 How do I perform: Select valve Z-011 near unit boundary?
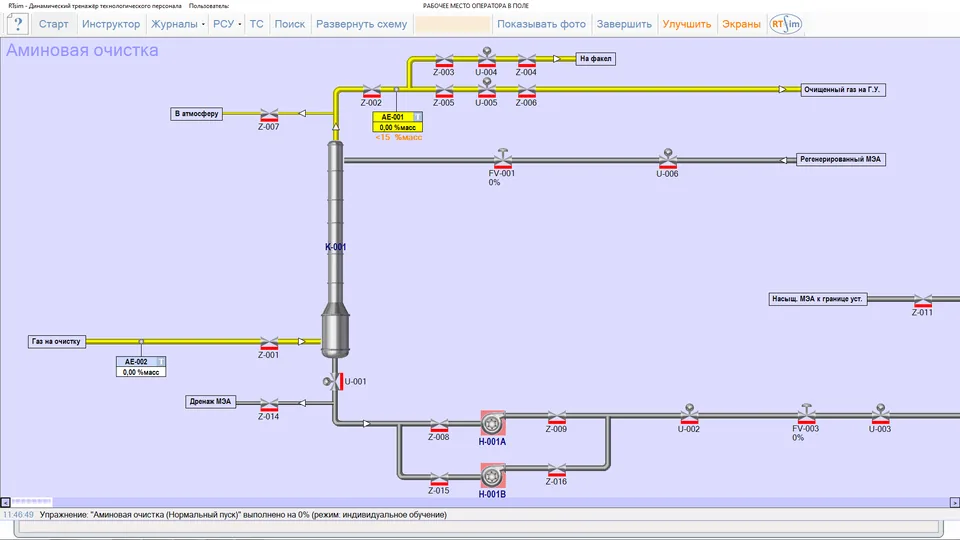(x=923, y=301)
